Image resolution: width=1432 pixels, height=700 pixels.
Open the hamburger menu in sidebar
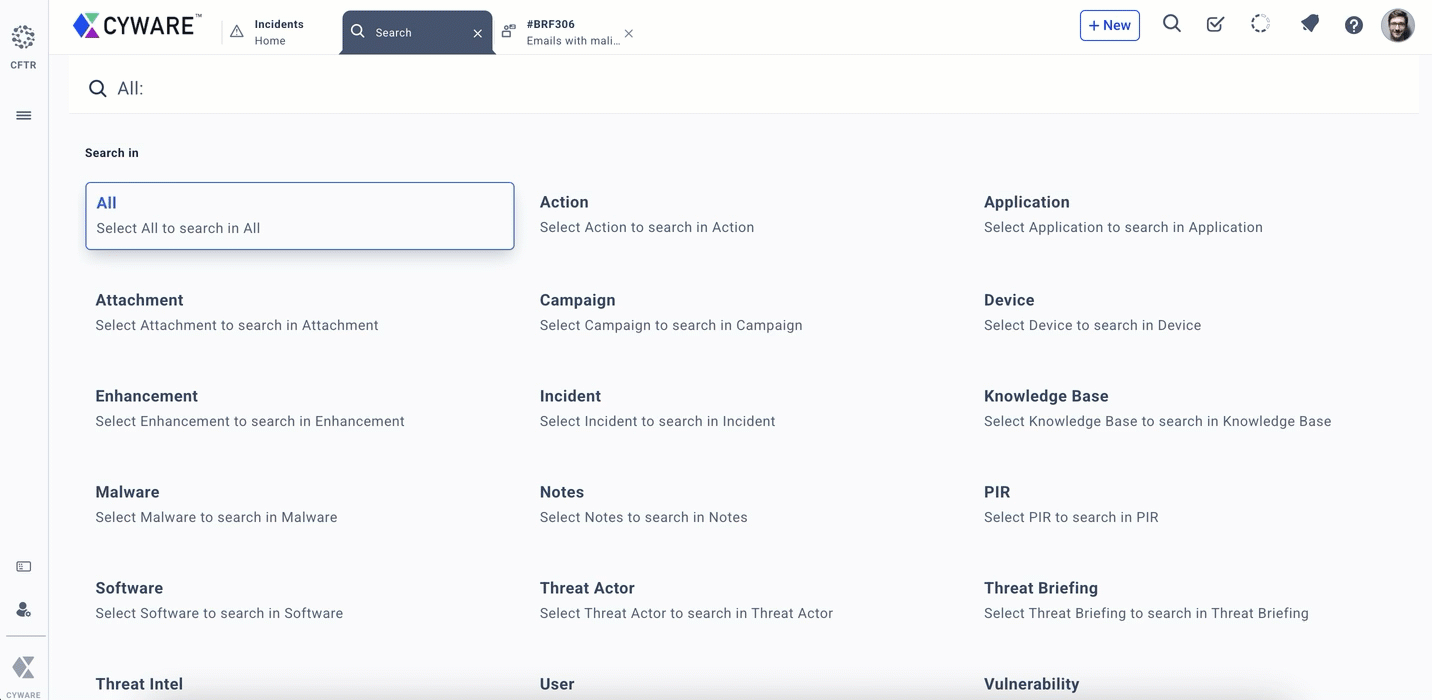[24, 116]
